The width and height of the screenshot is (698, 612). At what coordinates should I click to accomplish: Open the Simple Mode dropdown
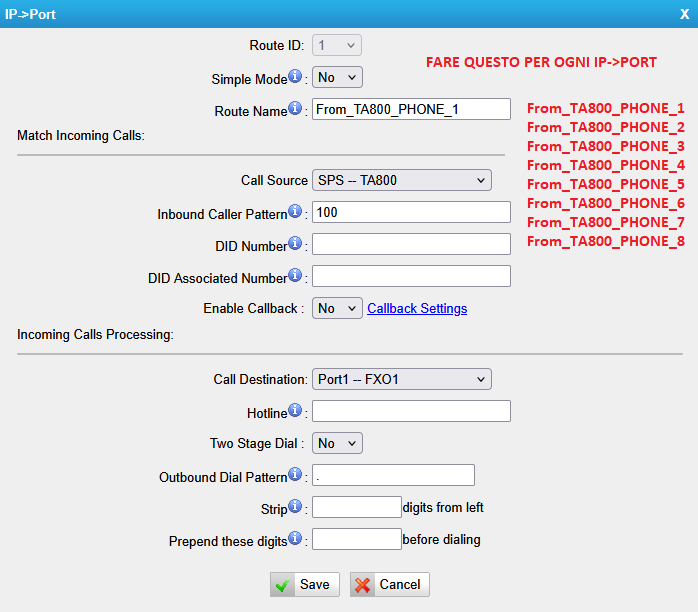337,78
